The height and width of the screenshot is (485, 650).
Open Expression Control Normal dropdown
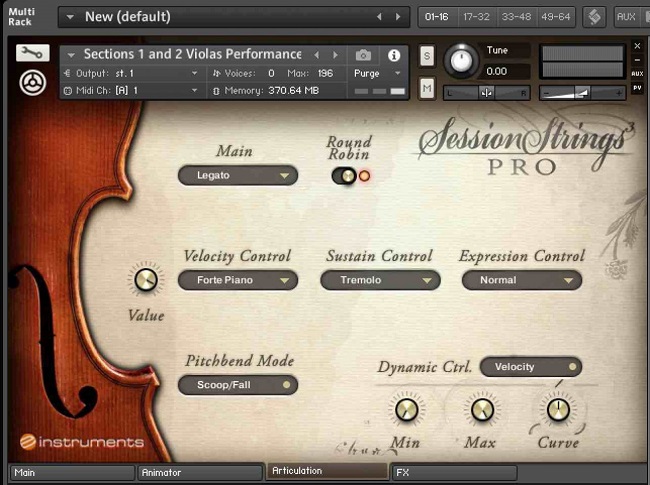point(522,280)
